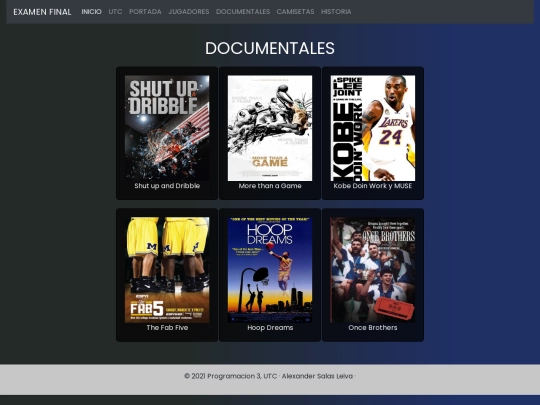This screenshot has width=540, height=405.
Task: Select the Once Brothers poster
Action: tap(373, 270)
